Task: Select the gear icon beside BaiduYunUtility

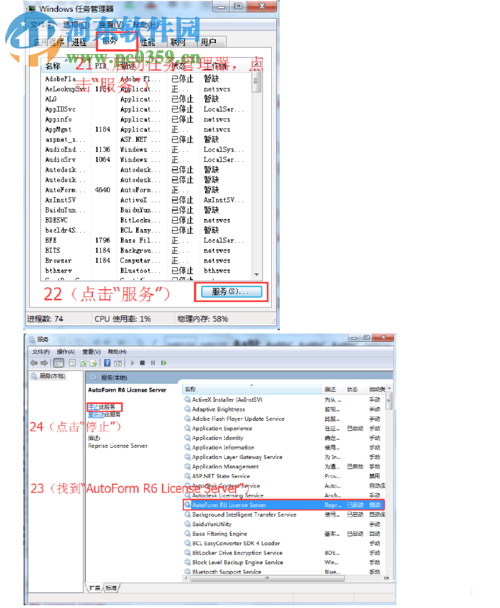Action: tap(188, 523)
